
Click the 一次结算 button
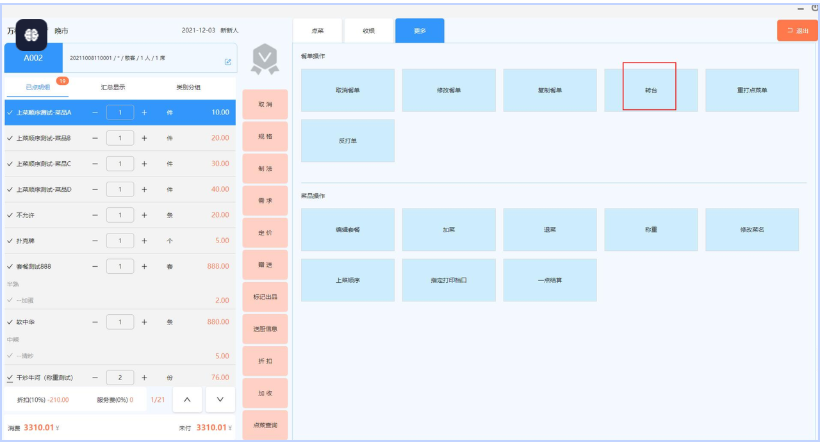coord(549,280)
